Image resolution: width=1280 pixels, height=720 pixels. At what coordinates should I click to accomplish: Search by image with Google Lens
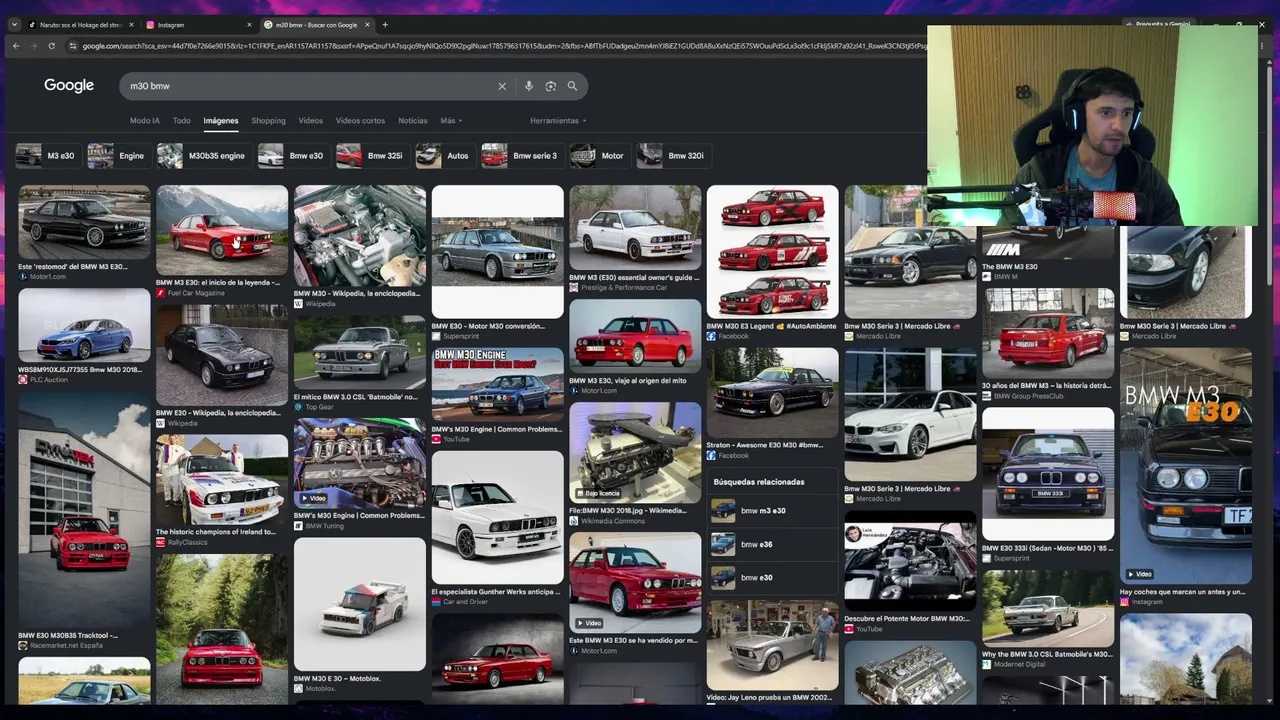pos(550,86)
